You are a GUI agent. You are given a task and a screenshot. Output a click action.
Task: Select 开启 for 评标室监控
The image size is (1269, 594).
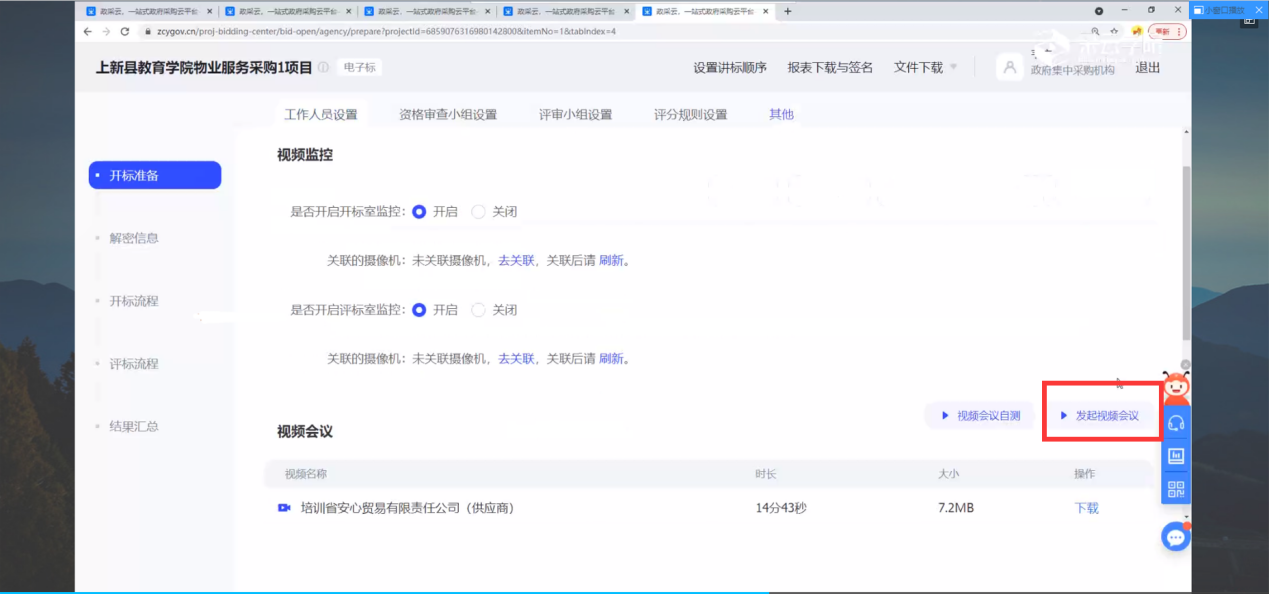pos(419,310)
